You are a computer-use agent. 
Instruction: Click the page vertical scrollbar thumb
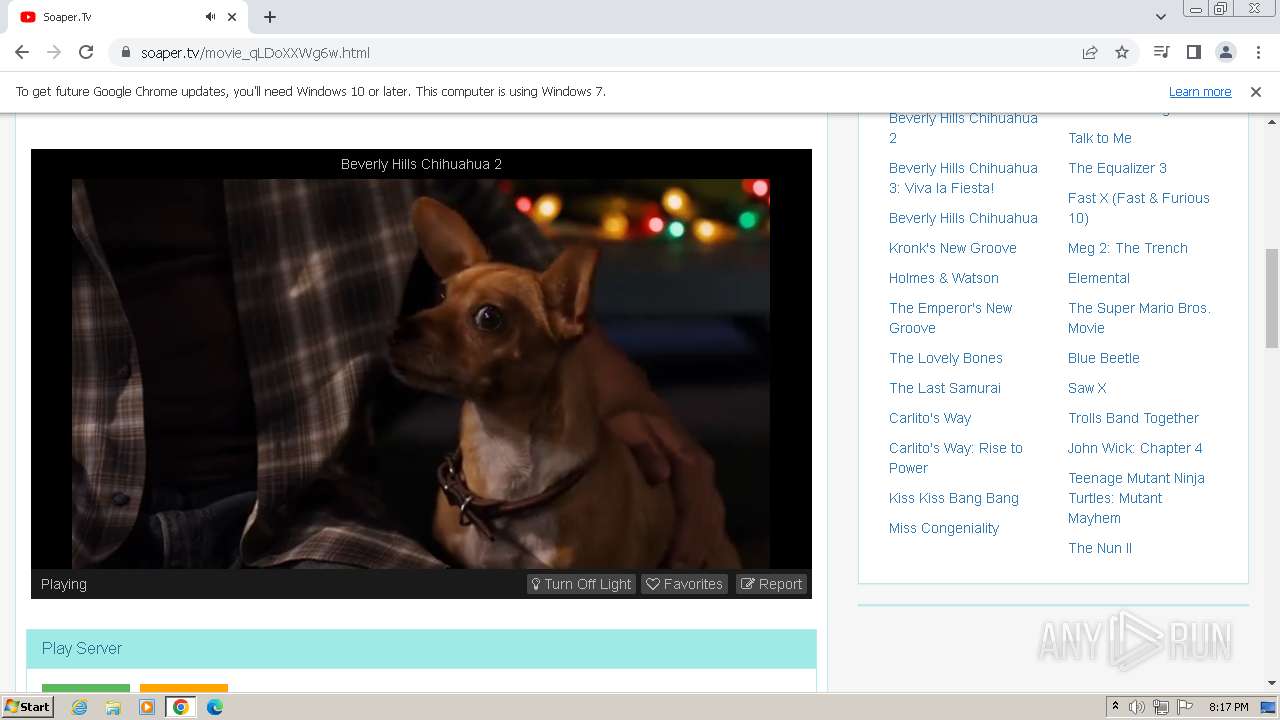coord(1272,298)
